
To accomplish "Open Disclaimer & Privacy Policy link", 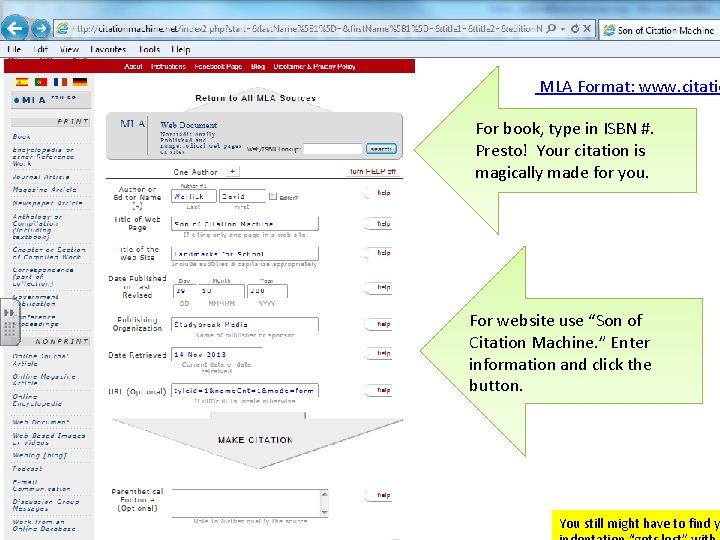I will pos(315,67).
